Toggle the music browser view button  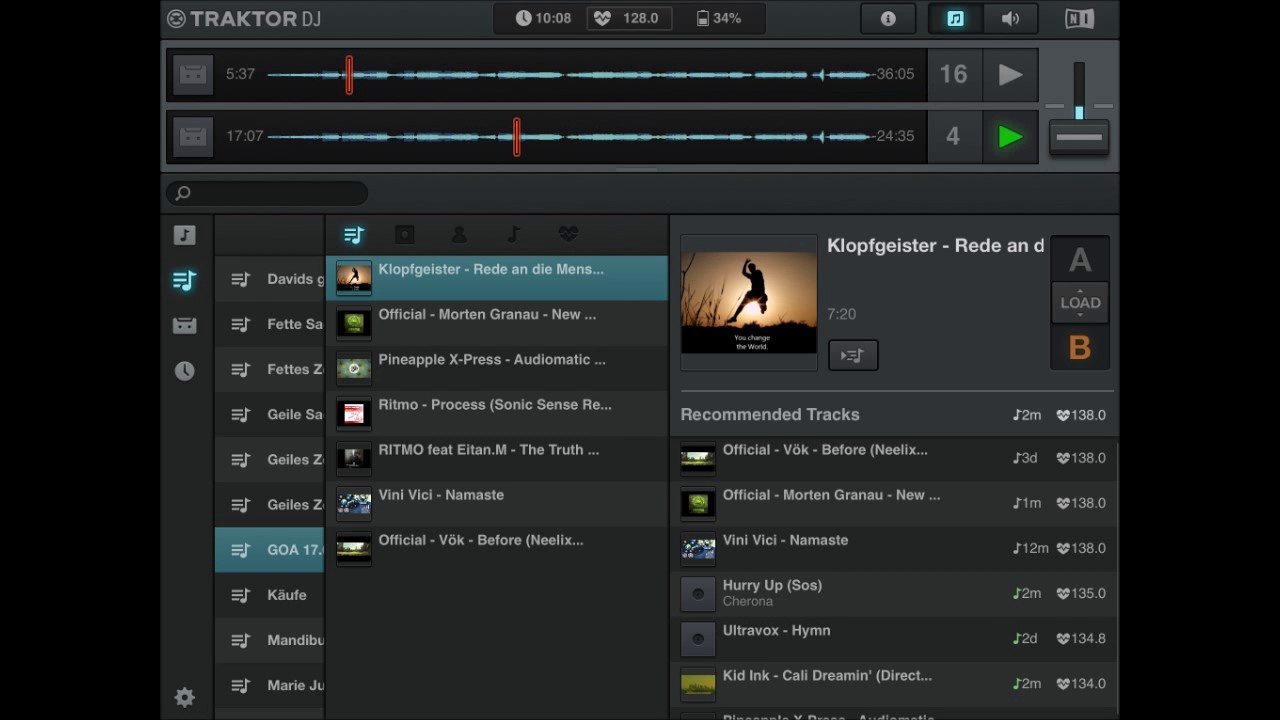tap(955, 19)
